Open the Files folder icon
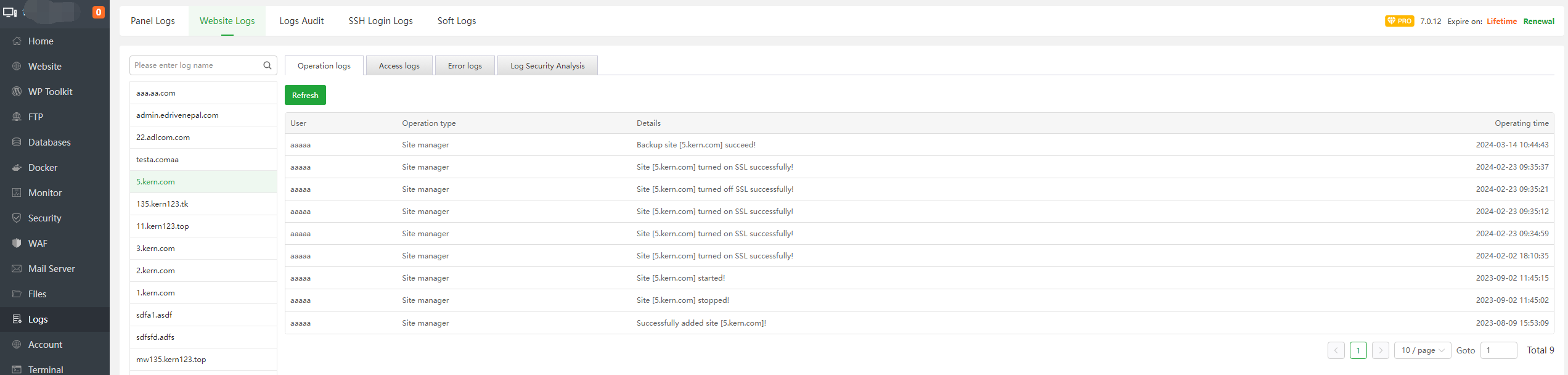1568x375 pixels. pos(17,294)
